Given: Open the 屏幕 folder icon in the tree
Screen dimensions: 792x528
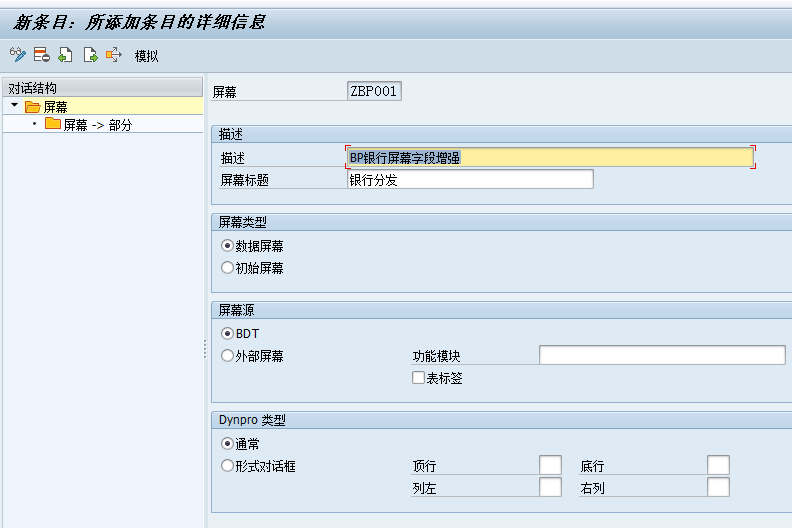Looking at the screenshot, I should pos(32,107).
